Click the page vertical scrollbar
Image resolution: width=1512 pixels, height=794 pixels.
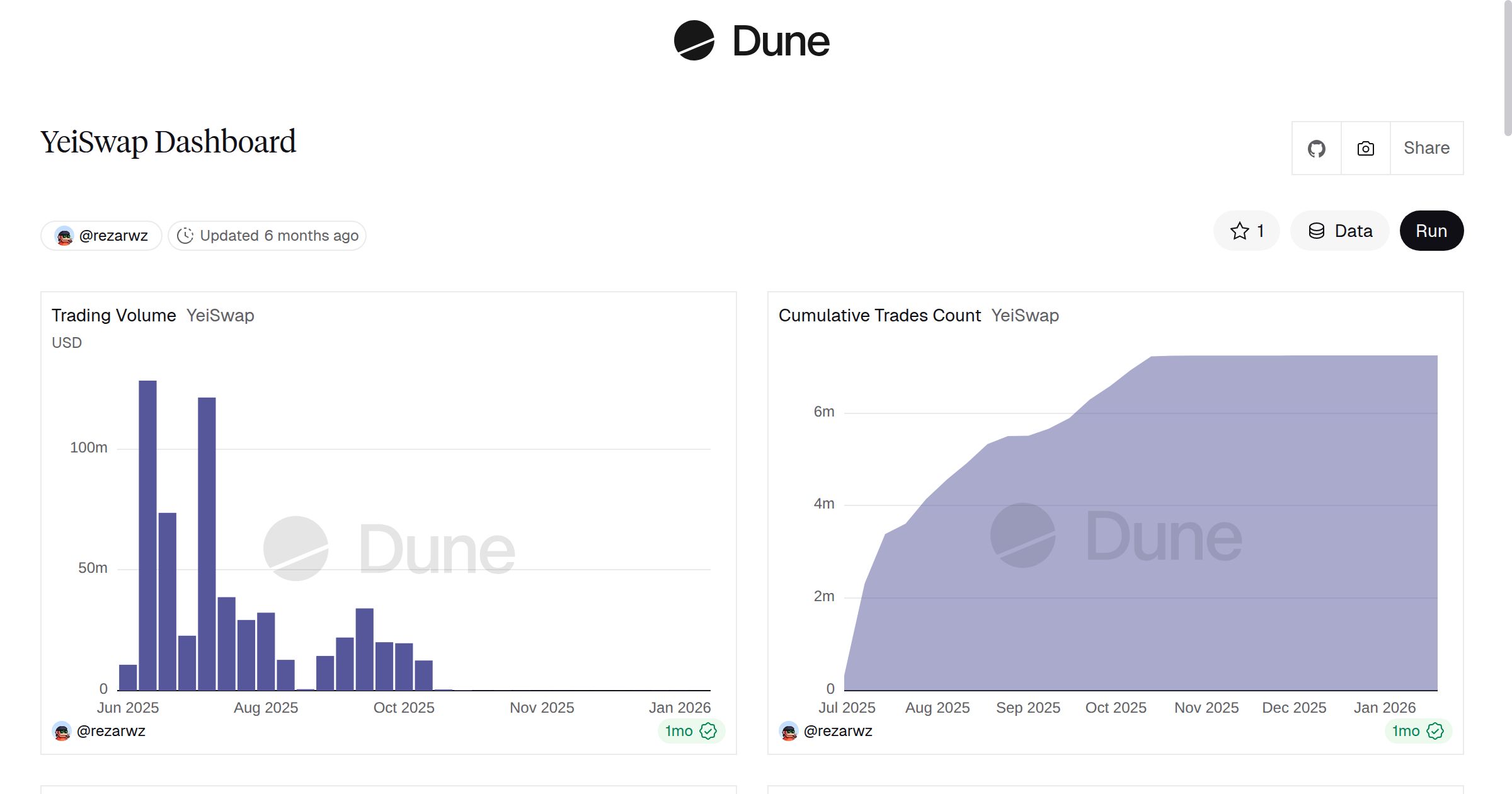click(1507, 69)
